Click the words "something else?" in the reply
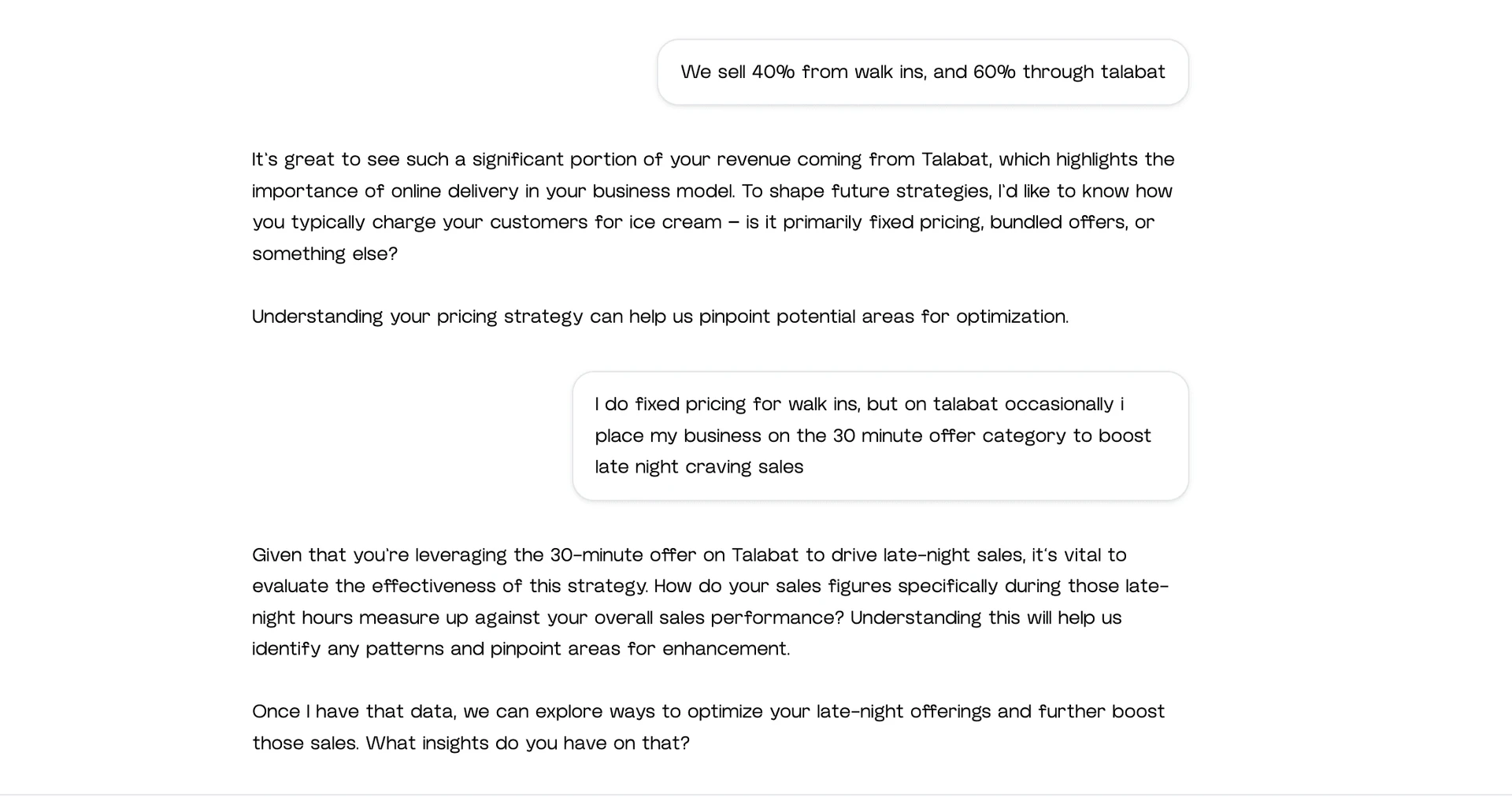This screenshot has height=797, width=1512. coord(324,254)
